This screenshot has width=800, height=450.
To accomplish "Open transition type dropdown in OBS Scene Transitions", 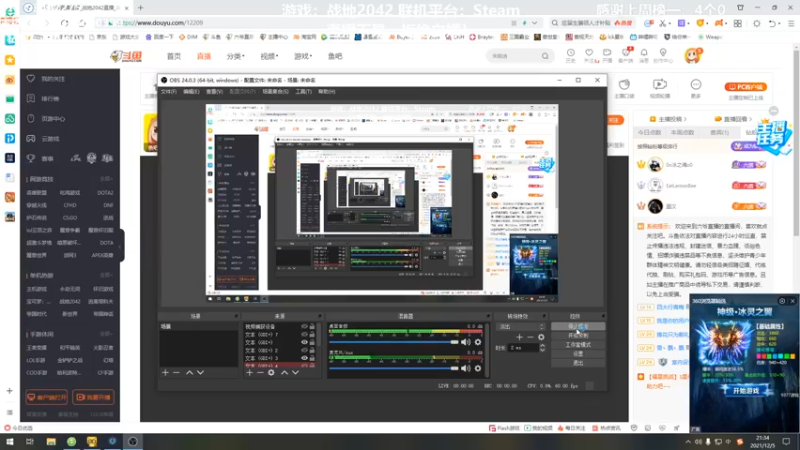I will click(521, 327).
